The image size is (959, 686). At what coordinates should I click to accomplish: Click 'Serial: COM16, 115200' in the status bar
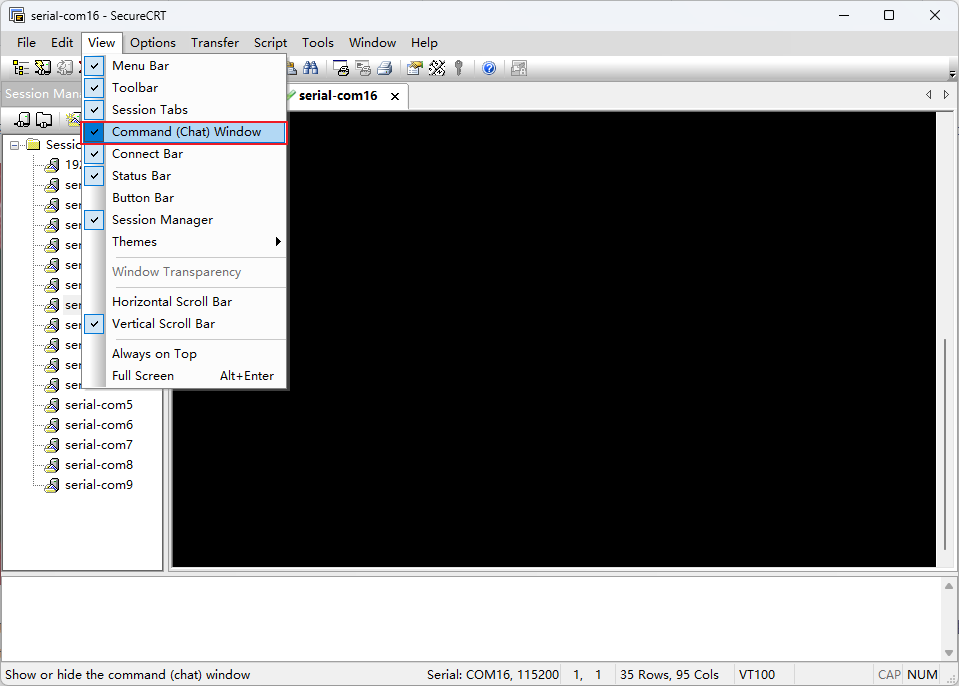click(493, 674)
